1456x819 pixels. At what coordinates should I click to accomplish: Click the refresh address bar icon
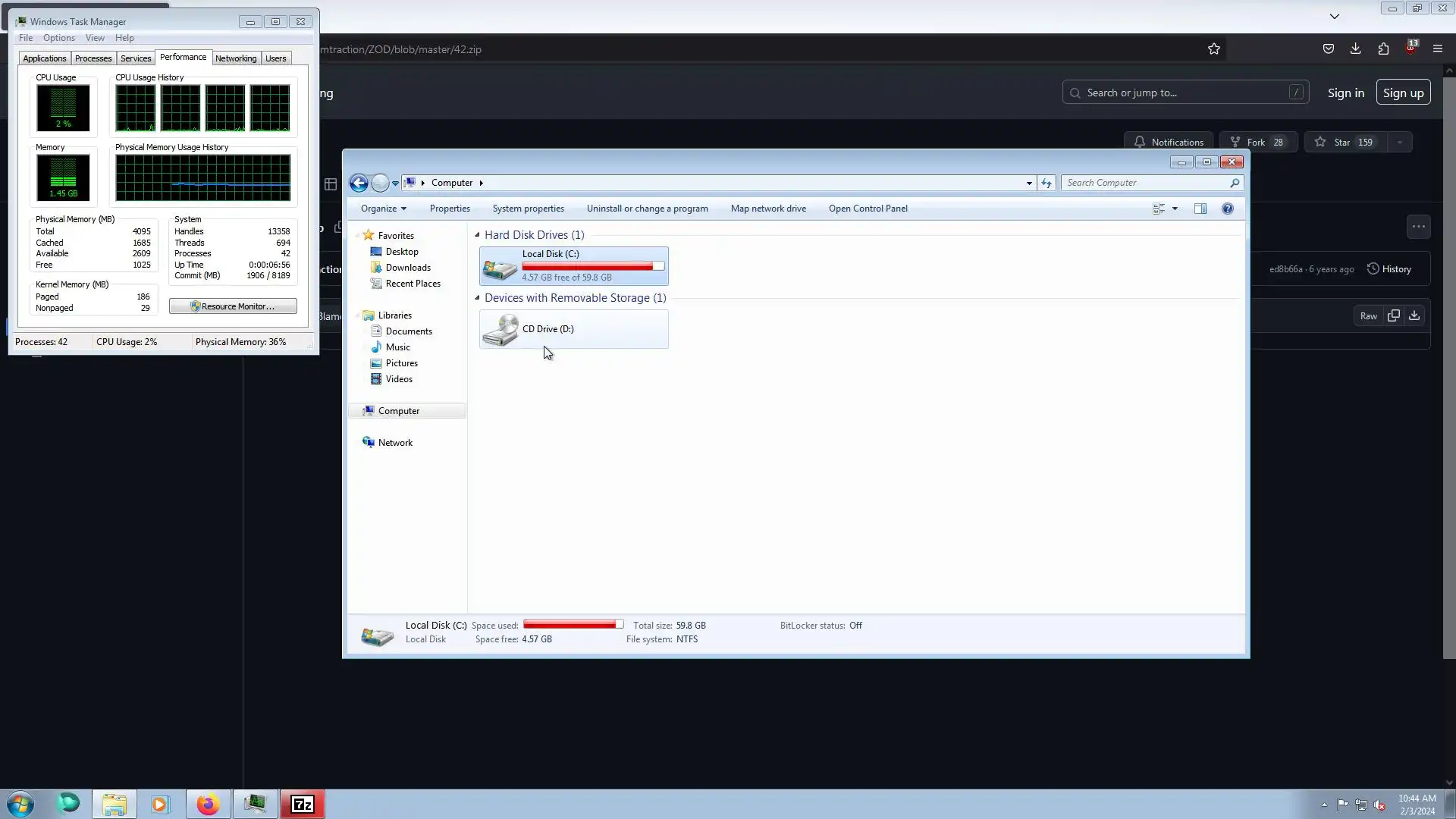[x=1046, y=183]
